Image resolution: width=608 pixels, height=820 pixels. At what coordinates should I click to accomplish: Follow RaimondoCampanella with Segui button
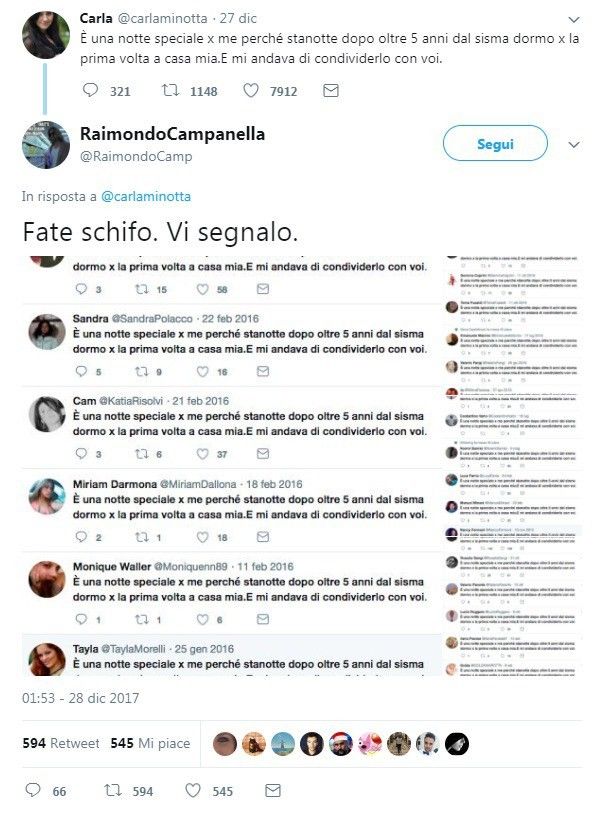coord(495,143)
